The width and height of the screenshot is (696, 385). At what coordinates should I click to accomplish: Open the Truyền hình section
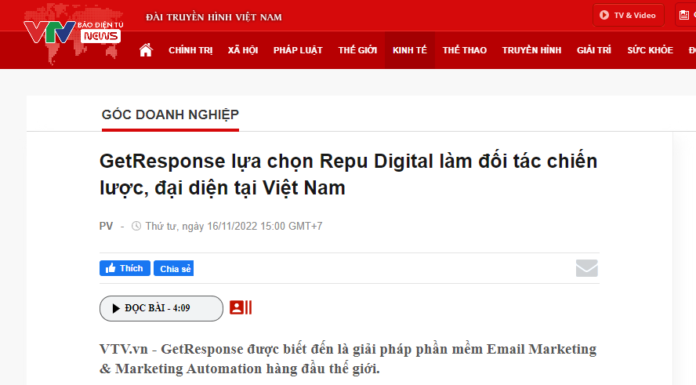pyautogui.click(x=531, y=50)
